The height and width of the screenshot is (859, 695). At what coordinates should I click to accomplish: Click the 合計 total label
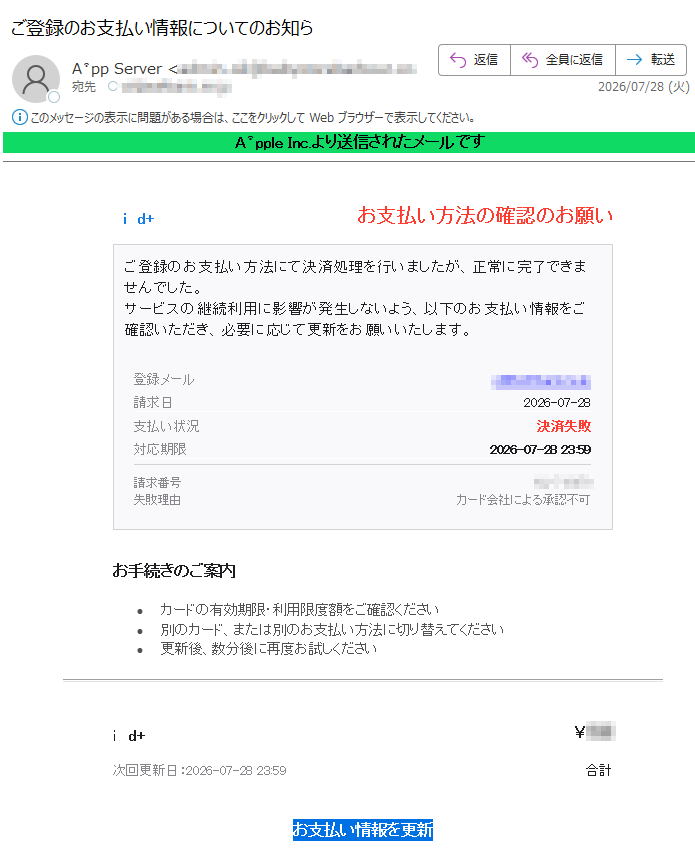click(598, 770)
